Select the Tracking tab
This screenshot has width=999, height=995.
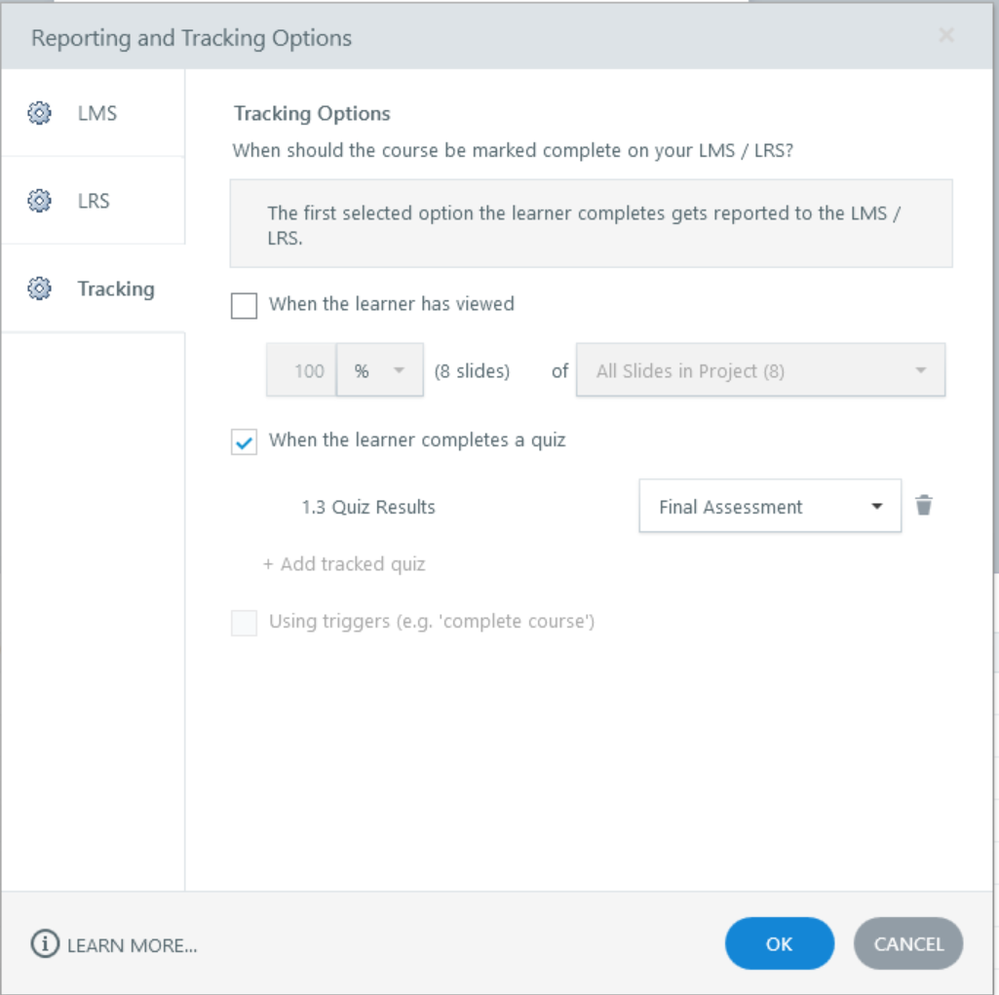(x=115, y=289)
